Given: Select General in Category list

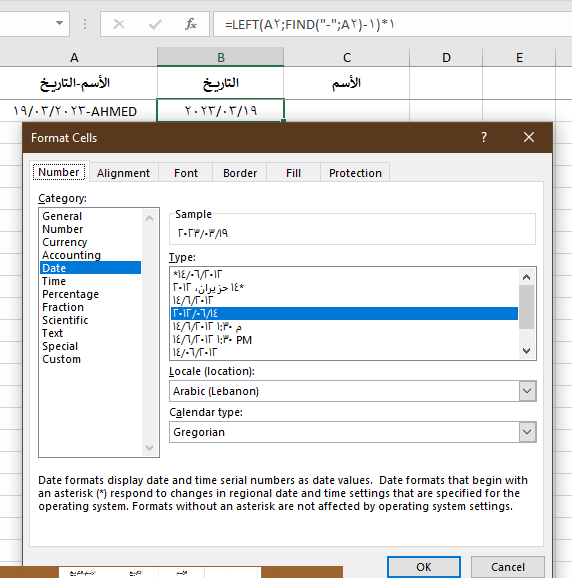Looking at the screenshot, I should tap(90, 216).
